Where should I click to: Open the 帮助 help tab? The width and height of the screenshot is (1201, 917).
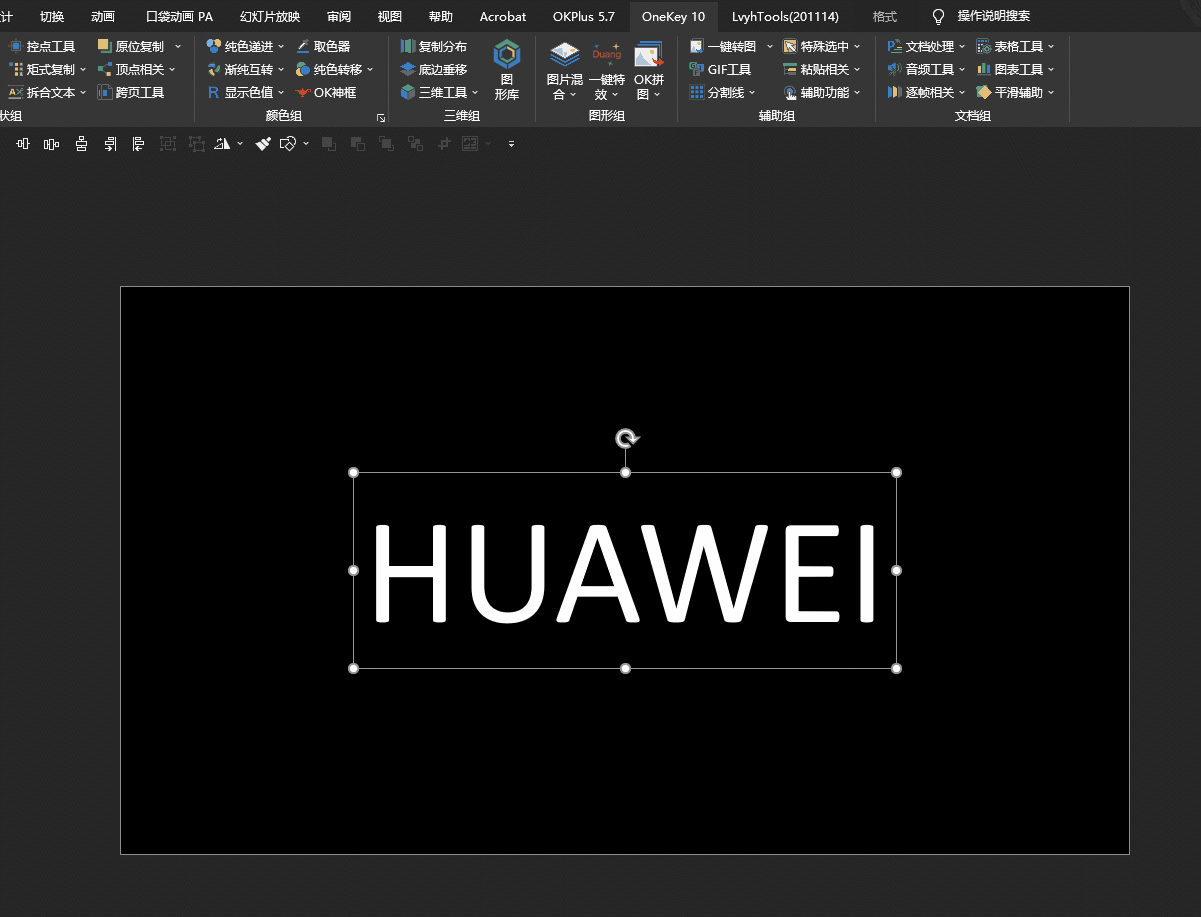tap(440, 16)
